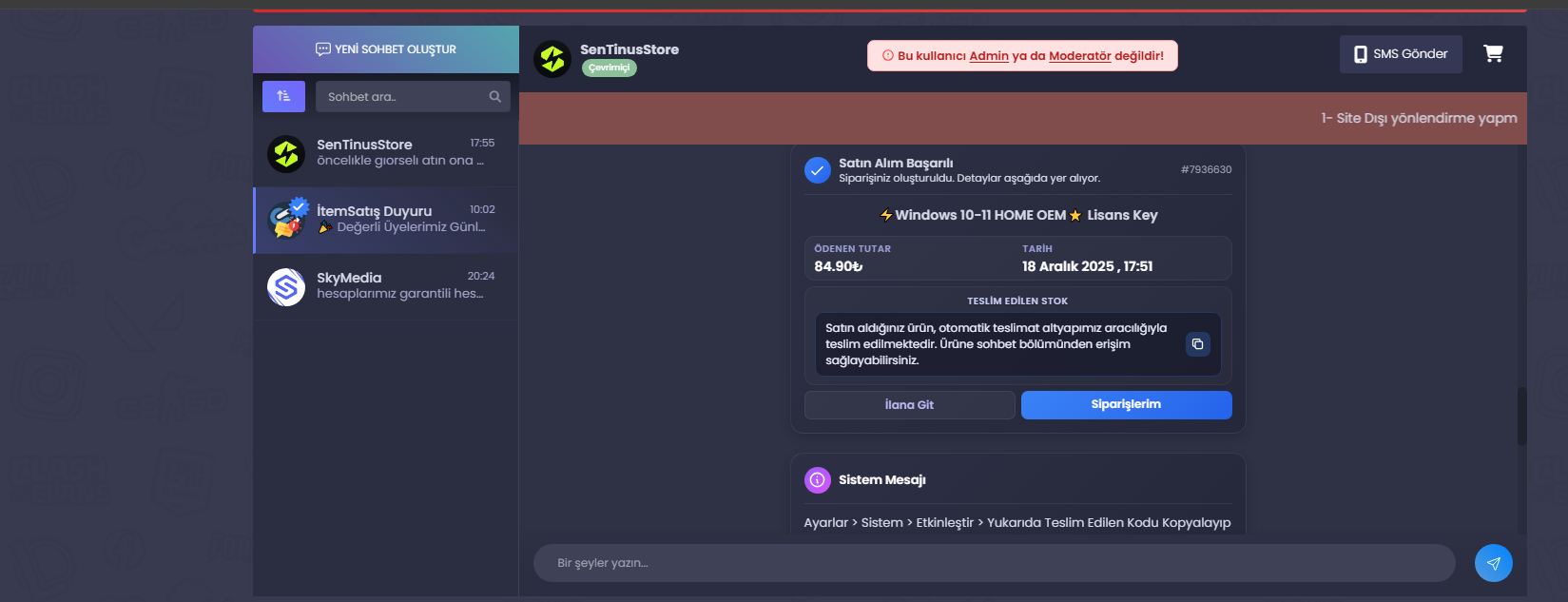Click the Site Dışı yönlendirme rule banner
The height and width of the screenshot is (602, 1568).
coord(1023,118)
